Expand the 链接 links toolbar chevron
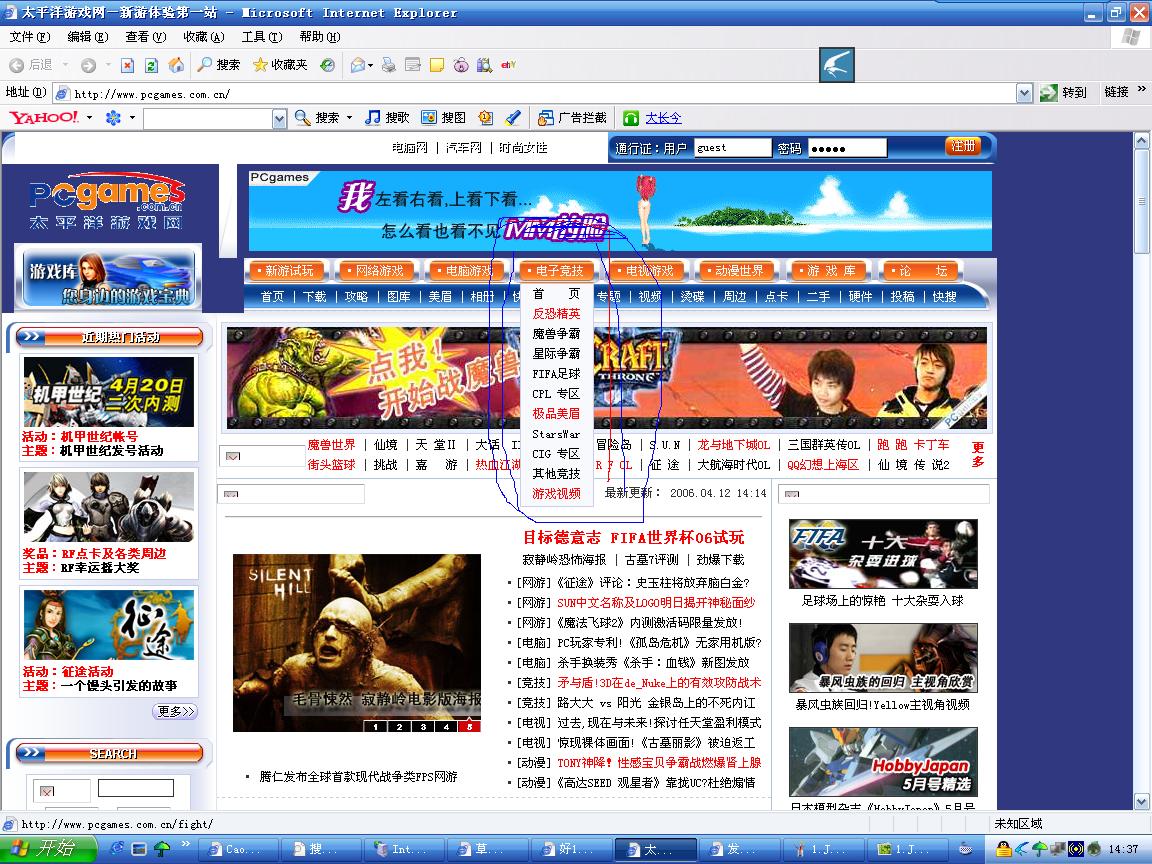 pyautogui.click(x=1142, y=90)
